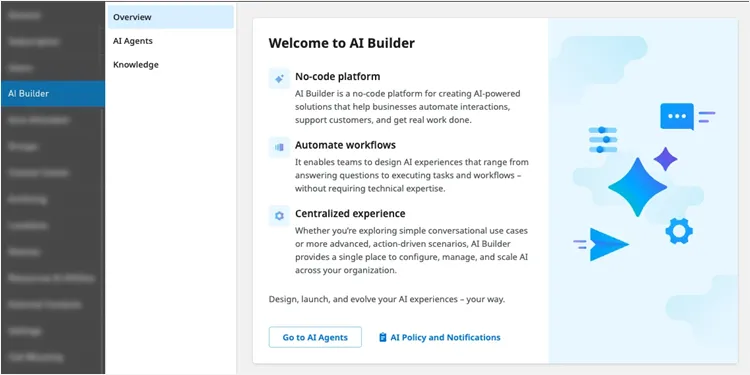Screen dimensions: 750x375
Task: Click the blue gear illustration icon
Action: [679, 231]
